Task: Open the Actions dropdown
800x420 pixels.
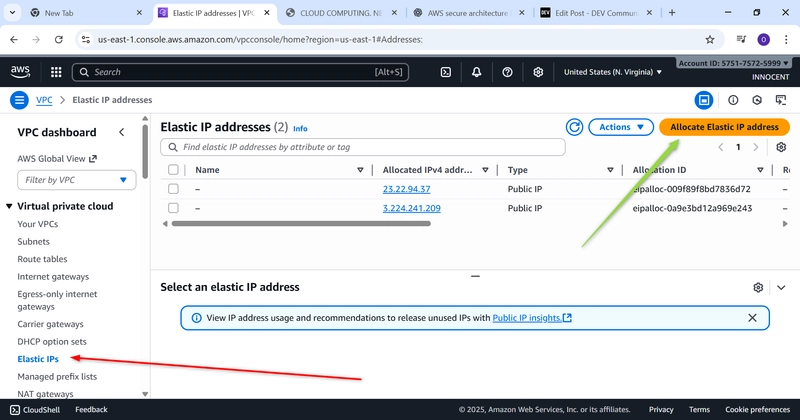Action: 621,127
